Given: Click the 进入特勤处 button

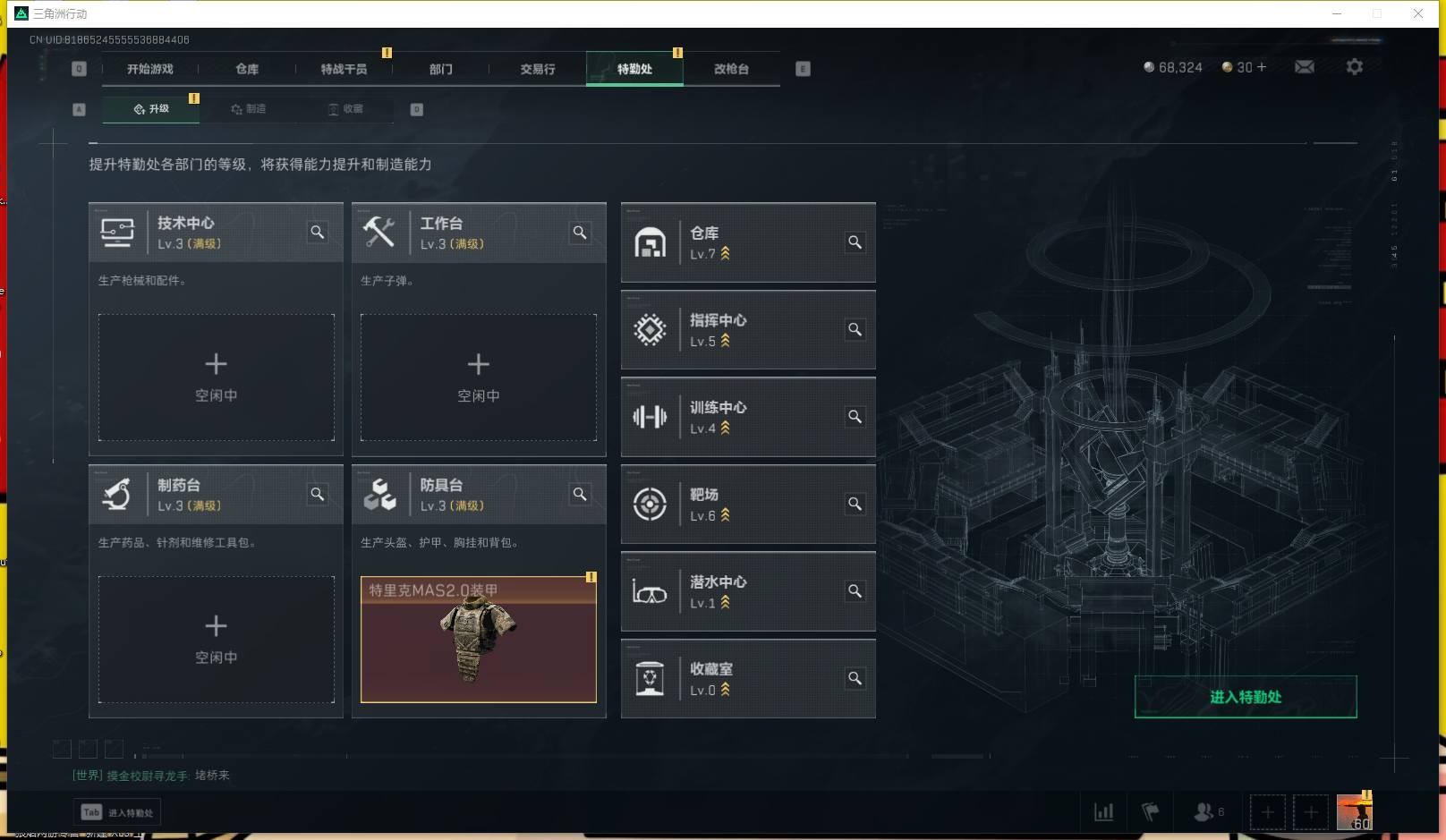Looking at the screenshot, I should (1246, 697).
